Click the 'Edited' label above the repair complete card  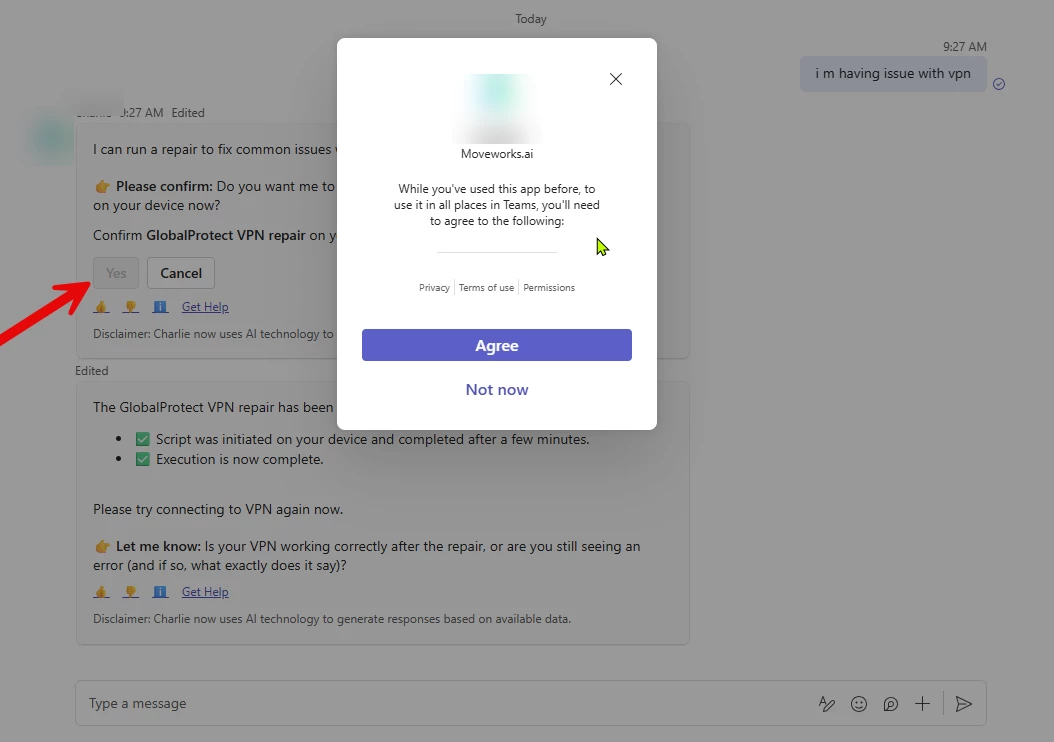(x=91, y=371)
